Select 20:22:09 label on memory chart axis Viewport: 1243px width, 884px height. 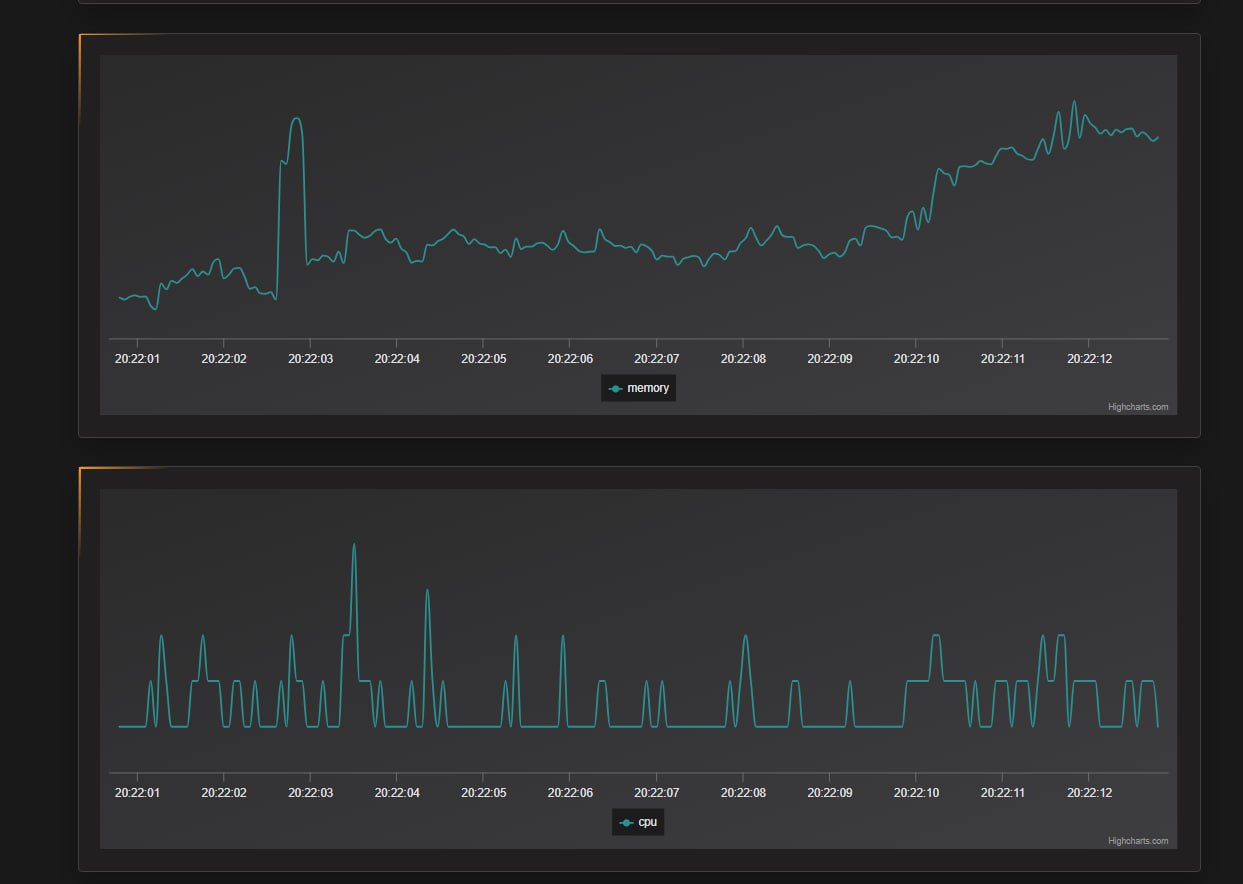point(830,358)
